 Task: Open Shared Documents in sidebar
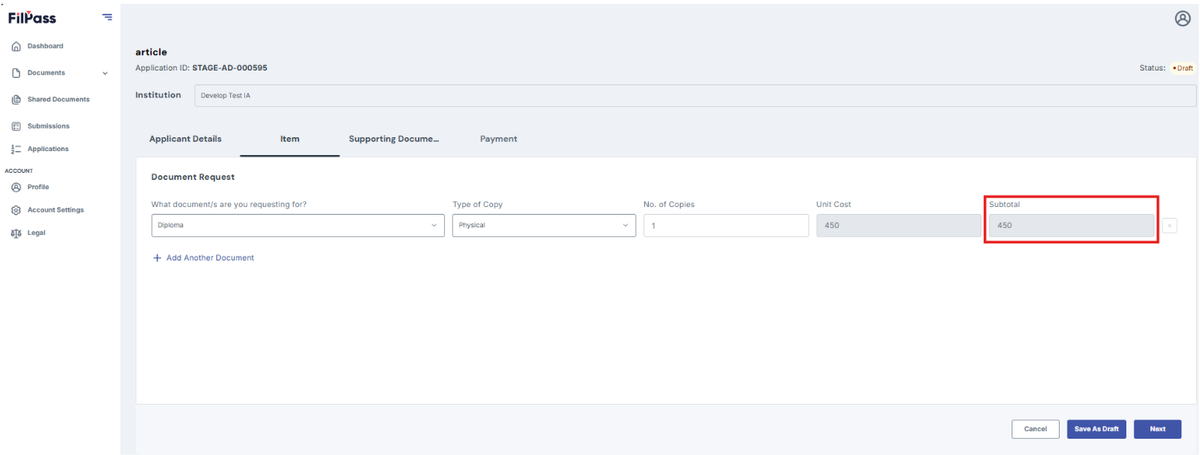[58, 99]
